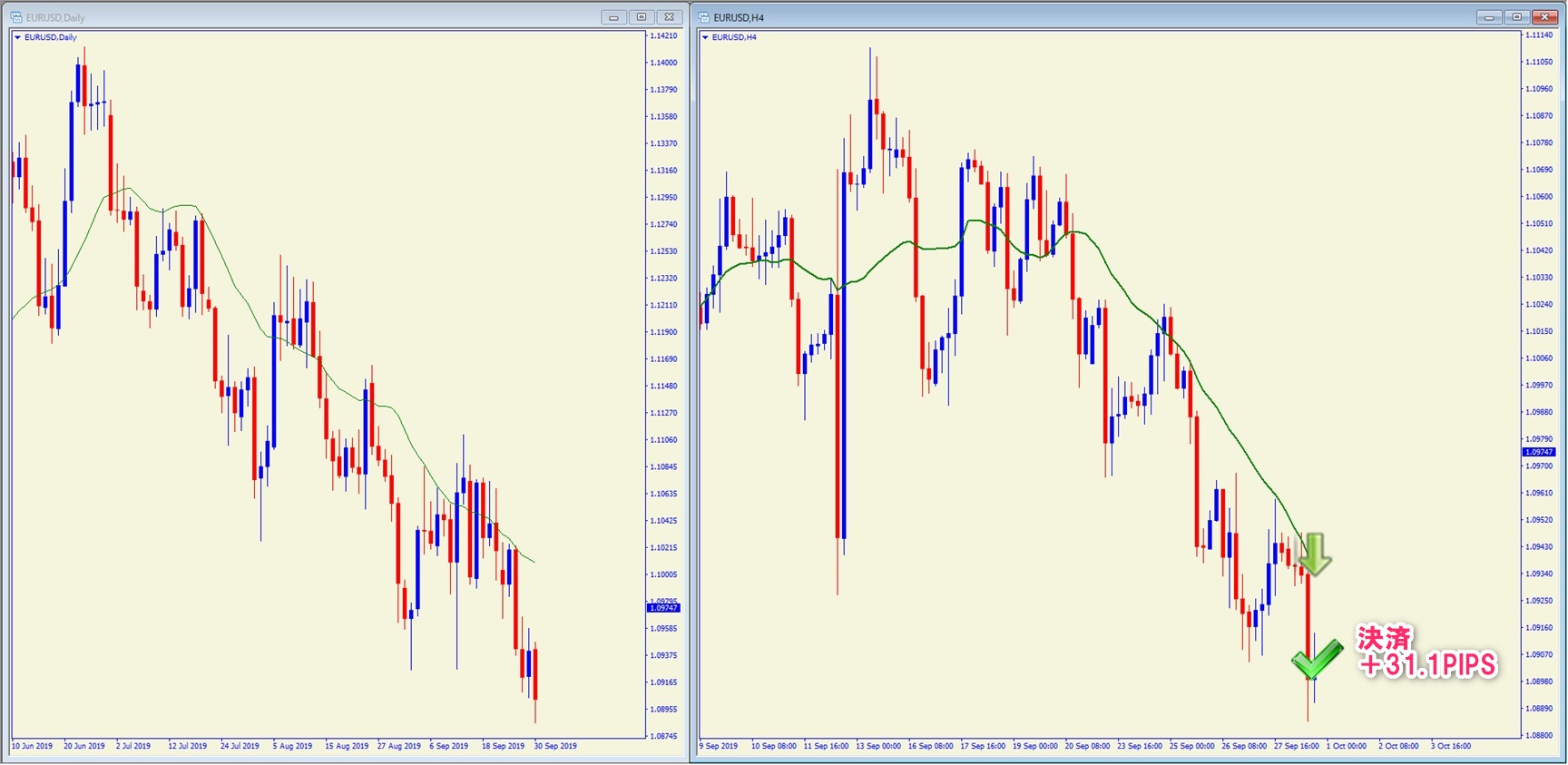Click the 1.11900 price level on the Daily axis
The image size is (1568, 765).
[663, 332]
